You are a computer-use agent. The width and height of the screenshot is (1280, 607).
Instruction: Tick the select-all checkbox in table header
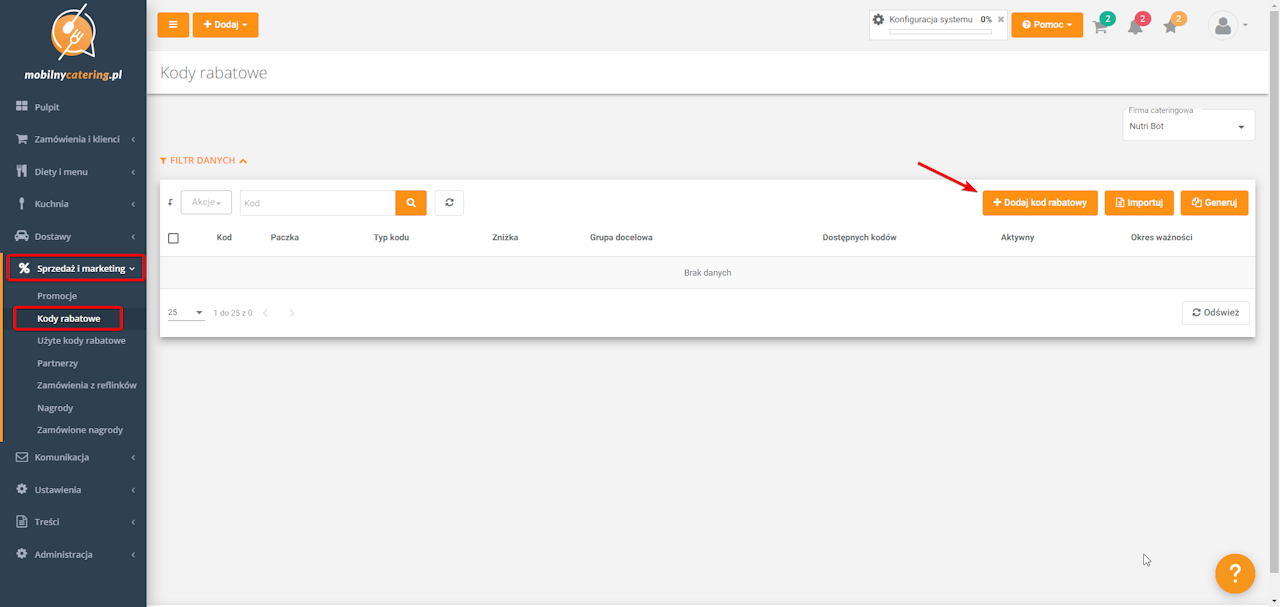173,238
